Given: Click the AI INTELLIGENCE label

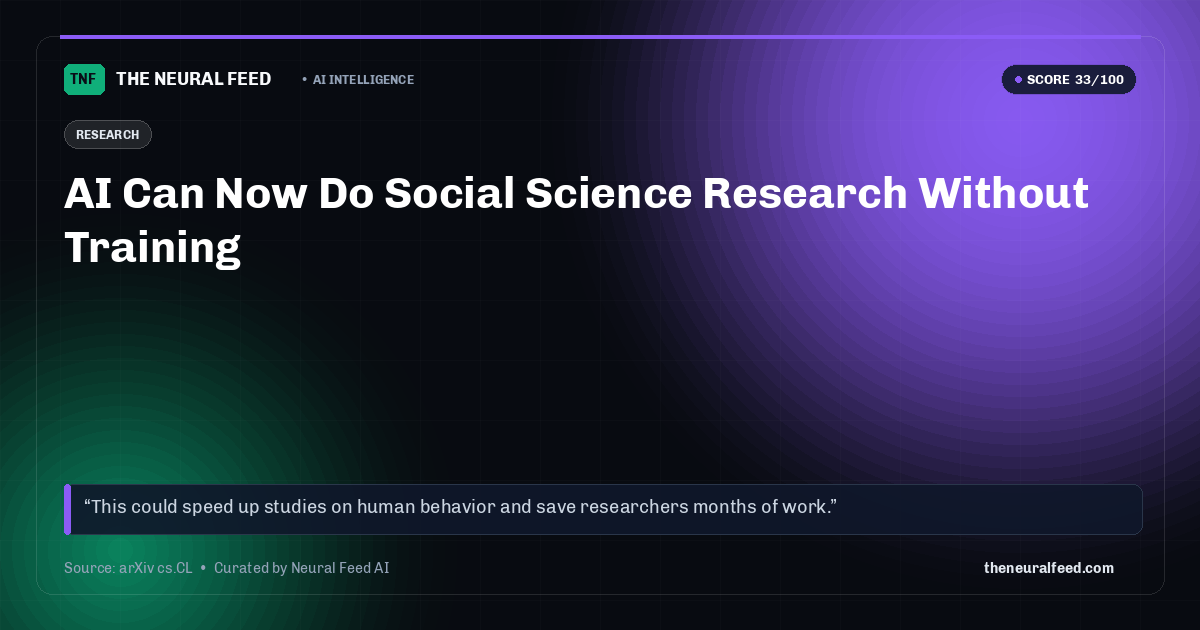Looking at the screenshot, I should tap(363, 80).
